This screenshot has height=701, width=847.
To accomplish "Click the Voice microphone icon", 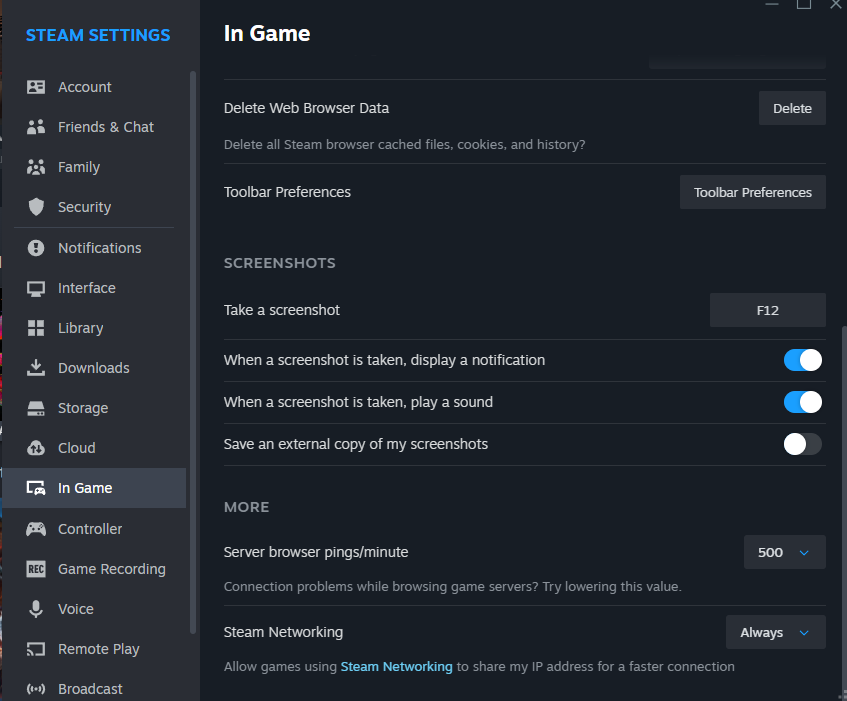I will pyautogui.click(x=36, y=609).
